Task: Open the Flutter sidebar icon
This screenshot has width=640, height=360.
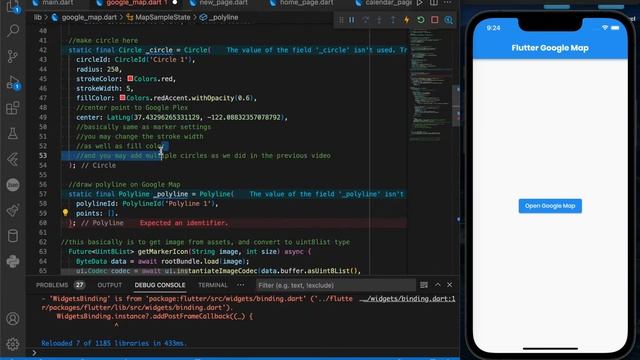Action: tap(13, 159)
